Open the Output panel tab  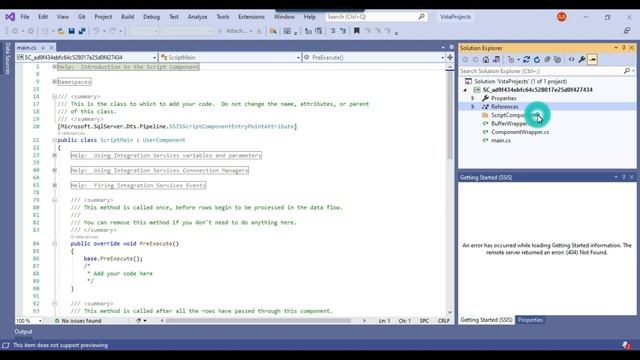click(x=23, y=332)
